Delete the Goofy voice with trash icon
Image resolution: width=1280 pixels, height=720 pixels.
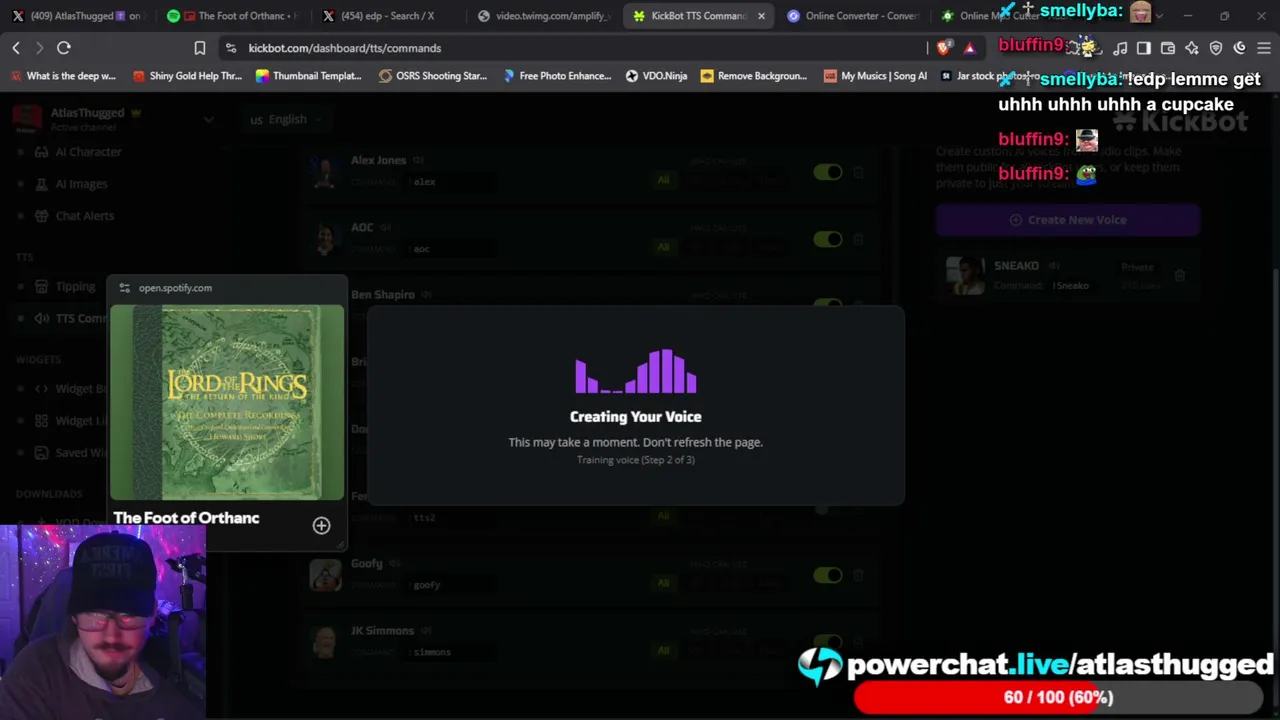(x=858, y=576)
